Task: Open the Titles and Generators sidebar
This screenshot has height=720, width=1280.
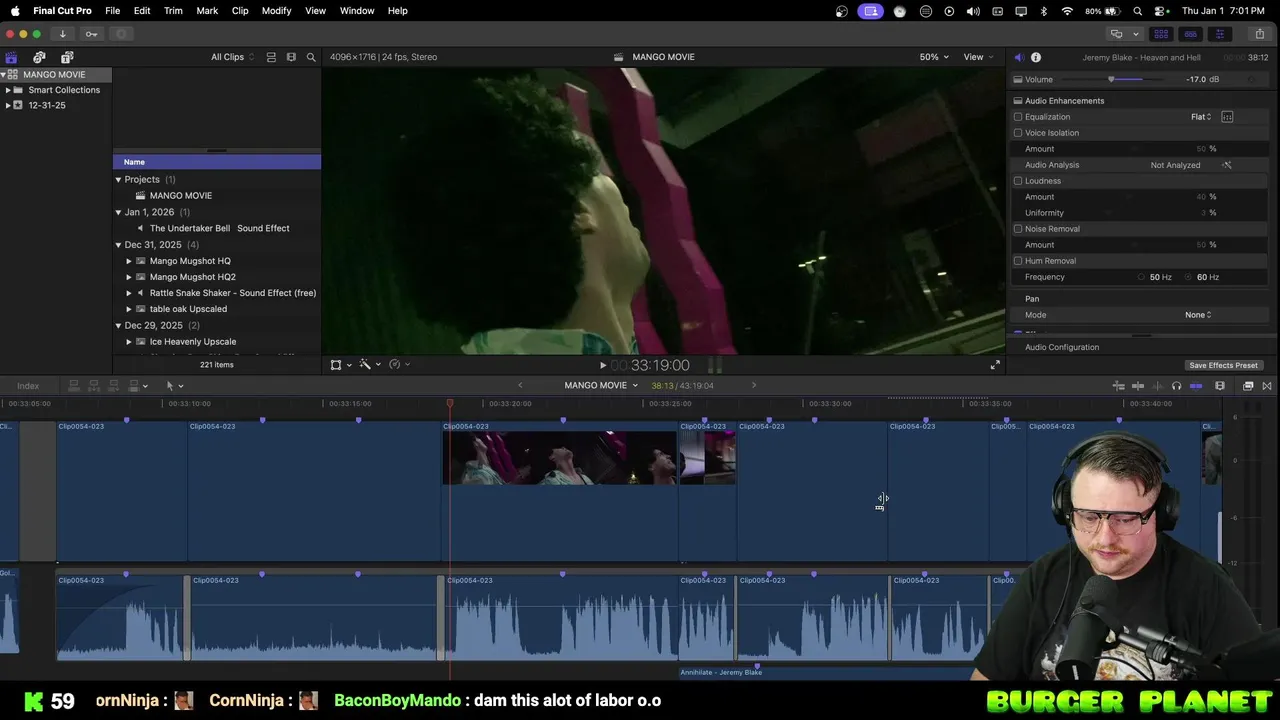Action: 67,57
